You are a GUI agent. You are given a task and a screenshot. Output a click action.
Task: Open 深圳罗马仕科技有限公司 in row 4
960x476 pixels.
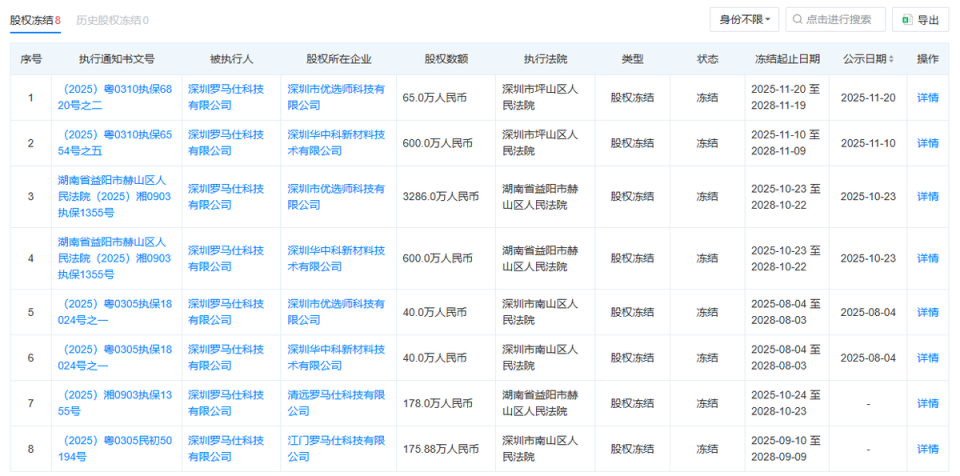[226, 259]
